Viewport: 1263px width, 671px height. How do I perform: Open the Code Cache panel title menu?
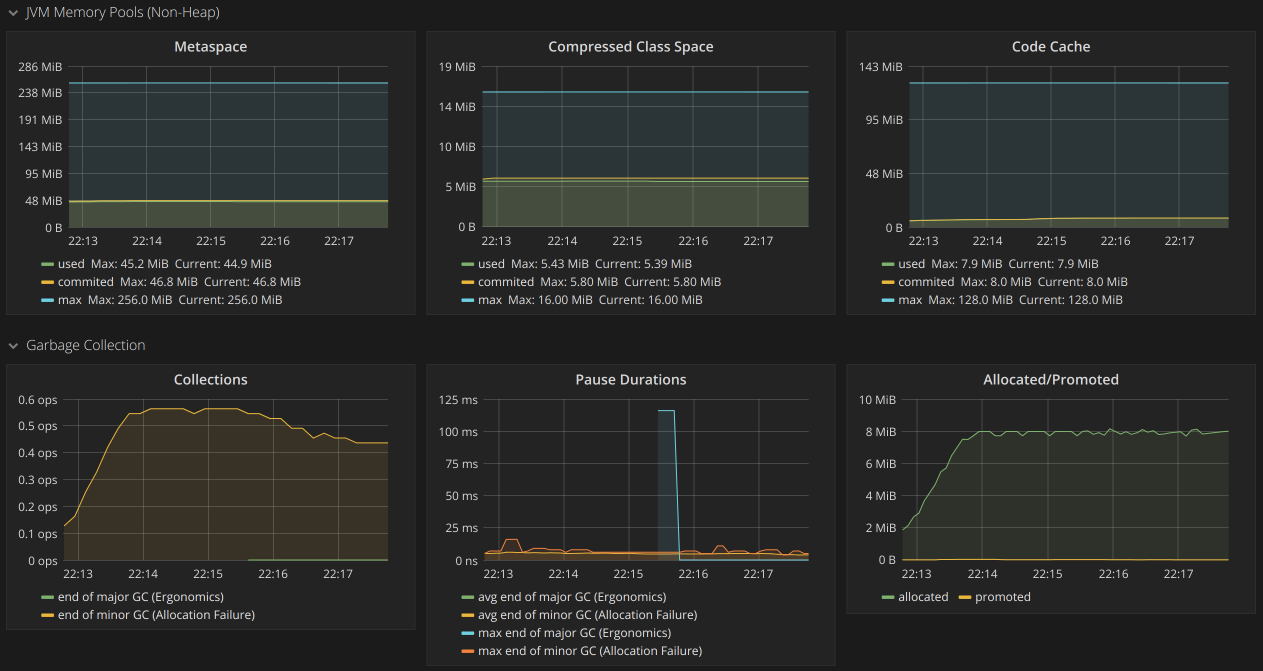(x=1050, y=47)
